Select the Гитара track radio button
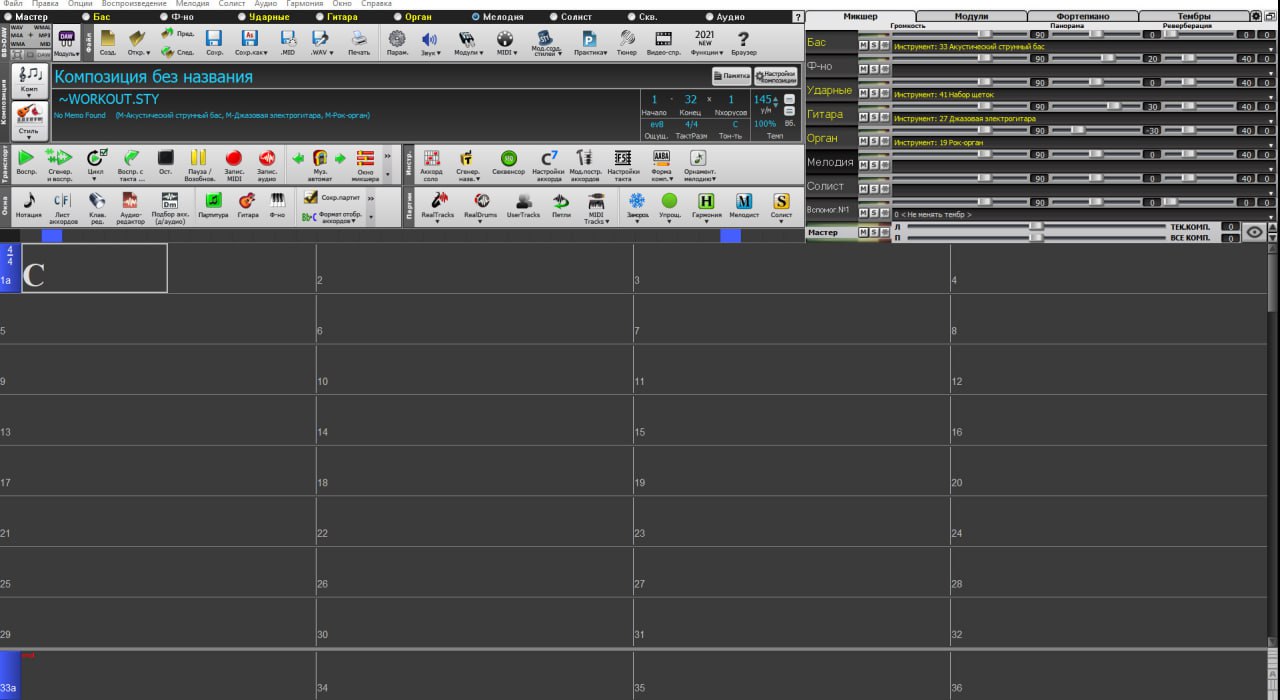 [320, 17]
